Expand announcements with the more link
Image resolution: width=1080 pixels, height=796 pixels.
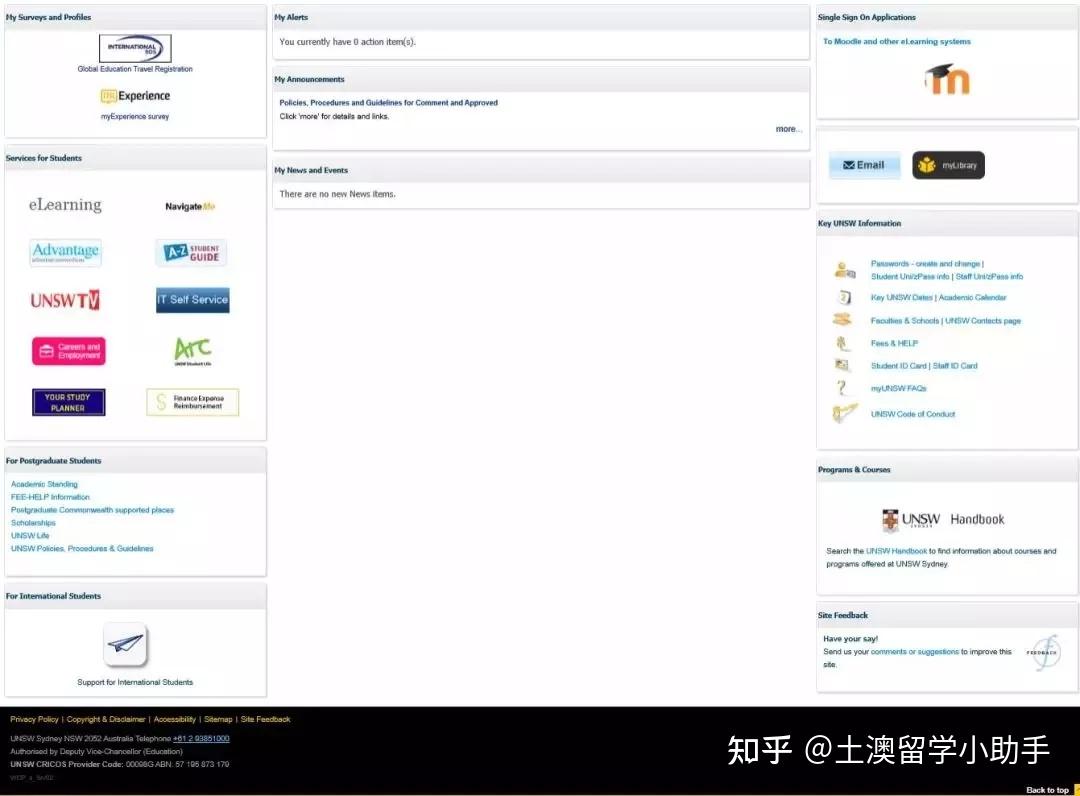788,128
